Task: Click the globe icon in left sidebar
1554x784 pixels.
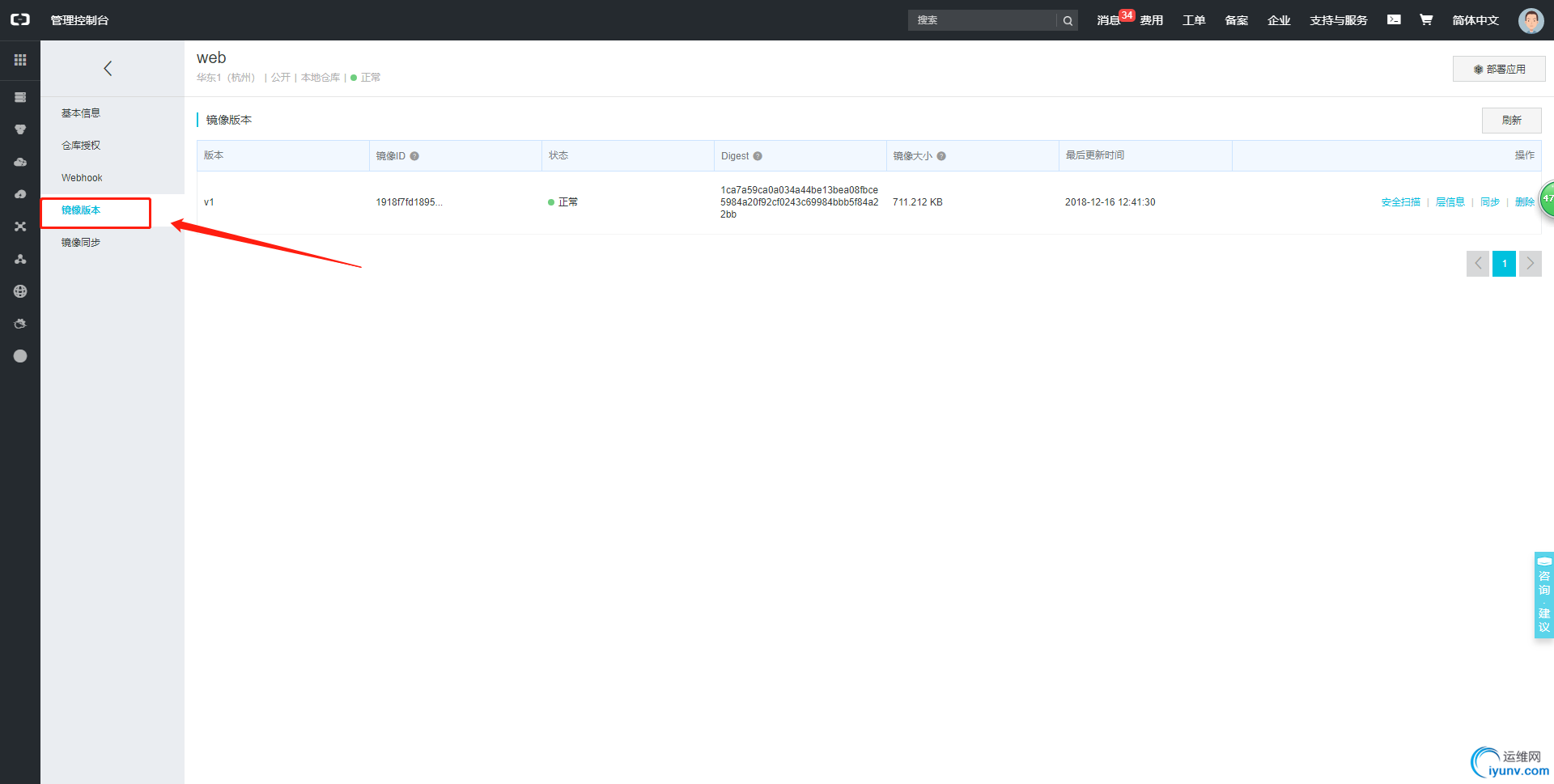Action: (x=20, y=291)
